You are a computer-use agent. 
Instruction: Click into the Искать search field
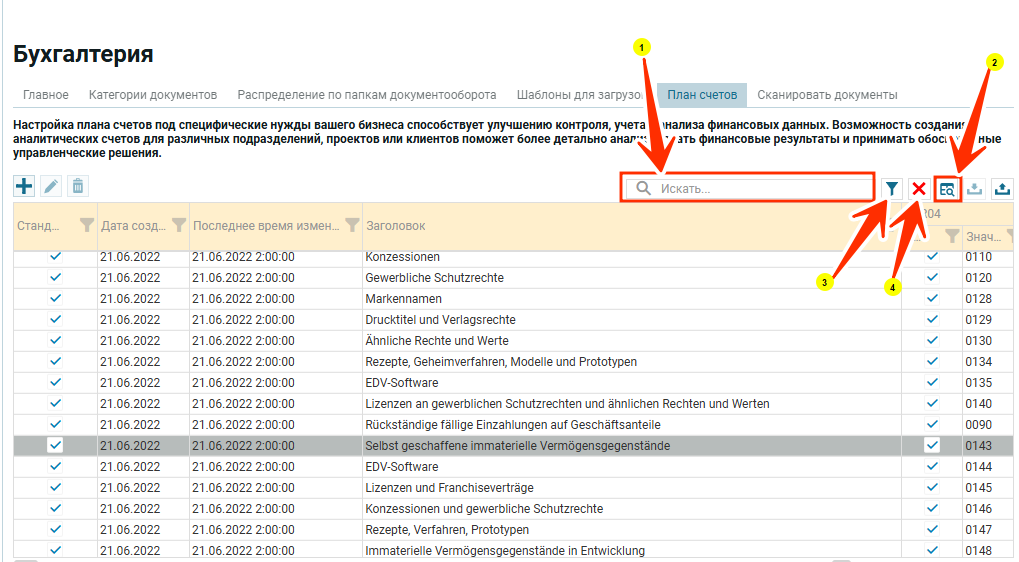point(760,188)
